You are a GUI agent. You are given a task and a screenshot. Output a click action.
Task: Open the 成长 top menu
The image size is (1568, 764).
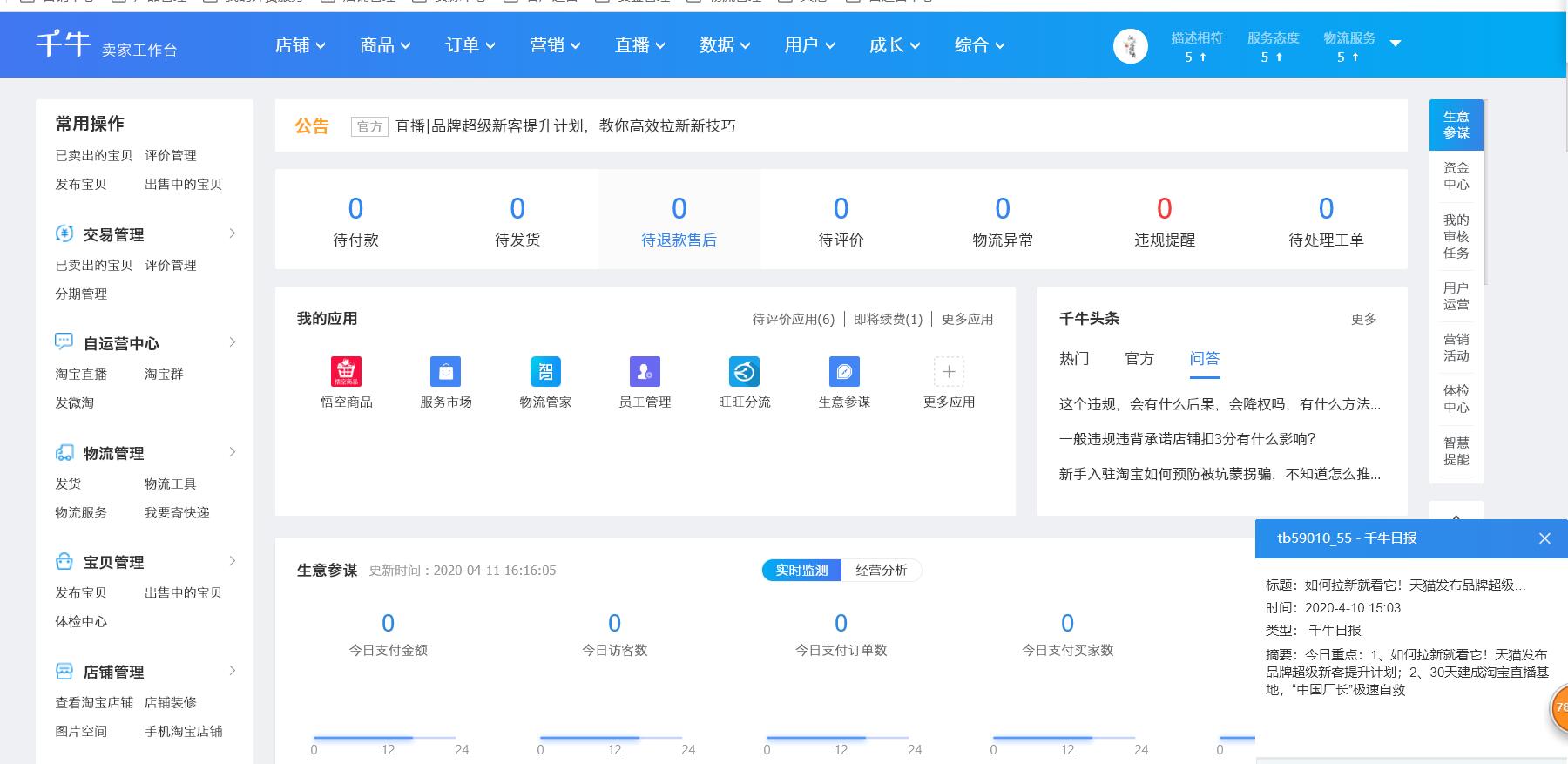[x=895, y=45]
